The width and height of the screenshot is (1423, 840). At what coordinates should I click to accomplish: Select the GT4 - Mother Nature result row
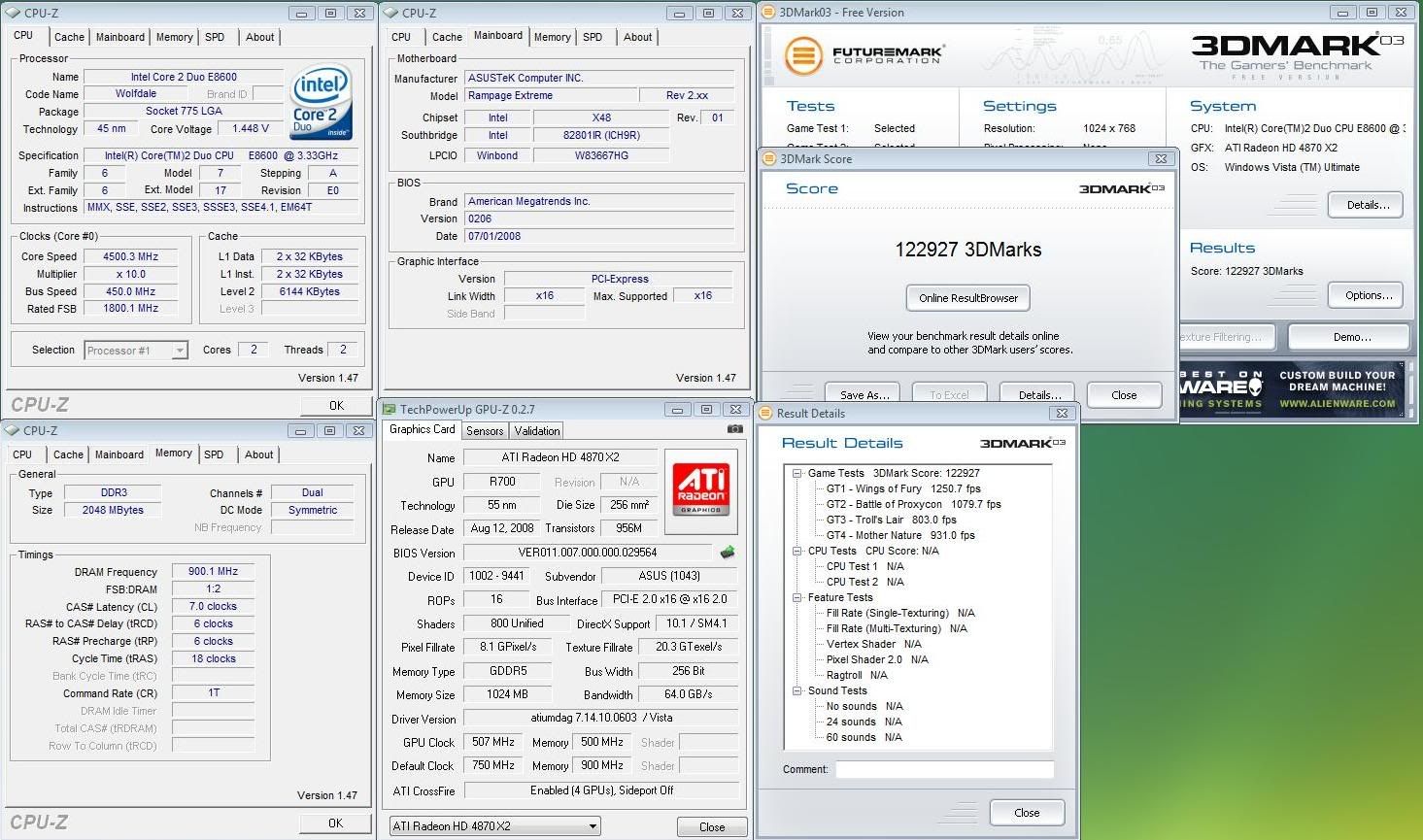point(900,536)
